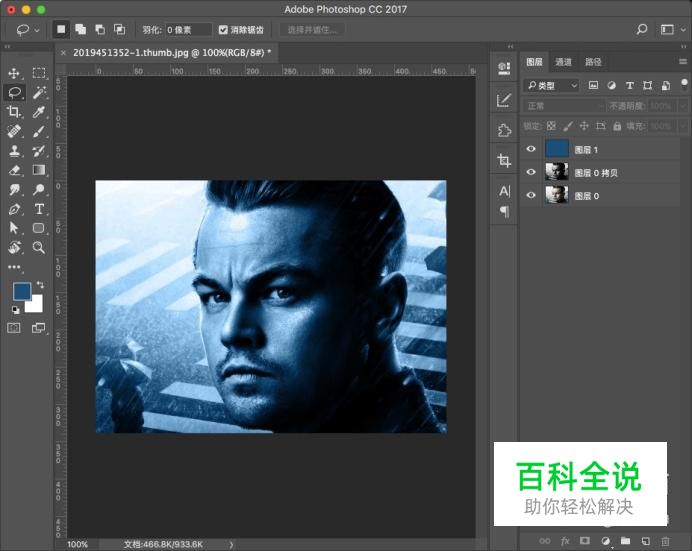Open the Layers panel flyout menu
The width and height of the screenshot is (692, 551).
click(683, 62)
